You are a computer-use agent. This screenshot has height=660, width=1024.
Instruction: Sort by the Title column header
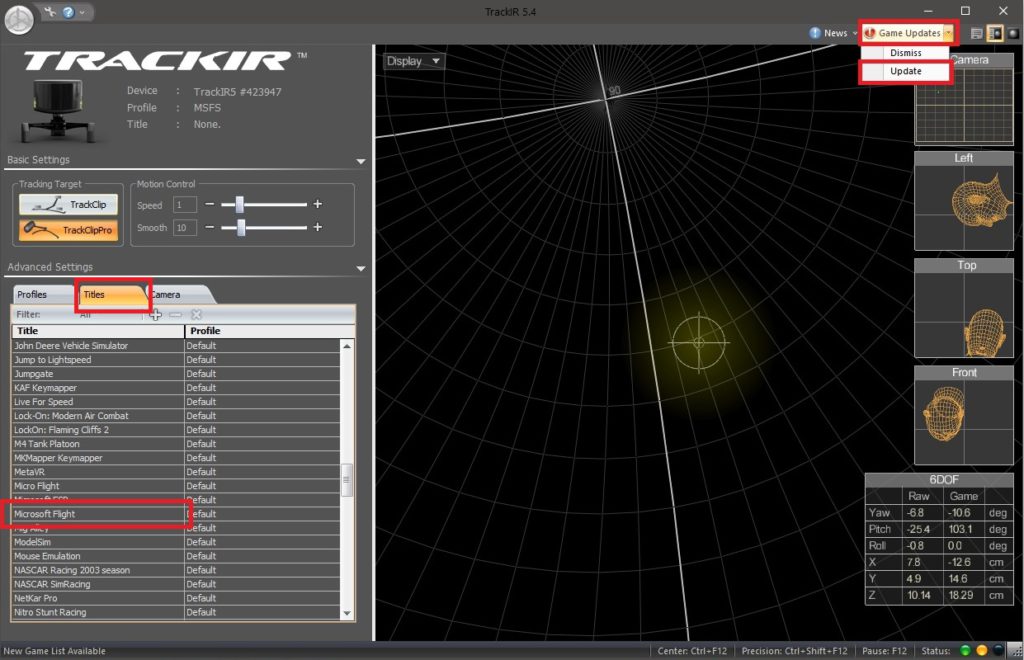click(x=98, y=331)
